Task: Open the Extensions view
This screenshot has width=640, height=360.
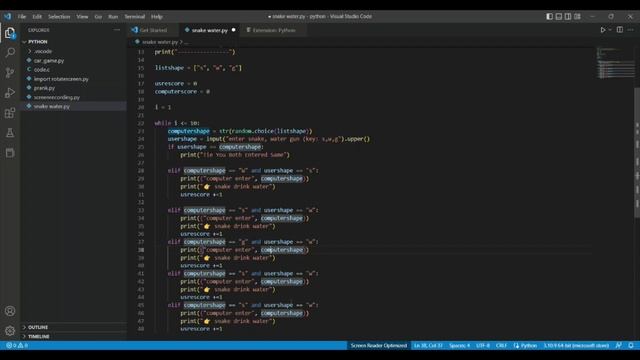Action: (10, 113)
